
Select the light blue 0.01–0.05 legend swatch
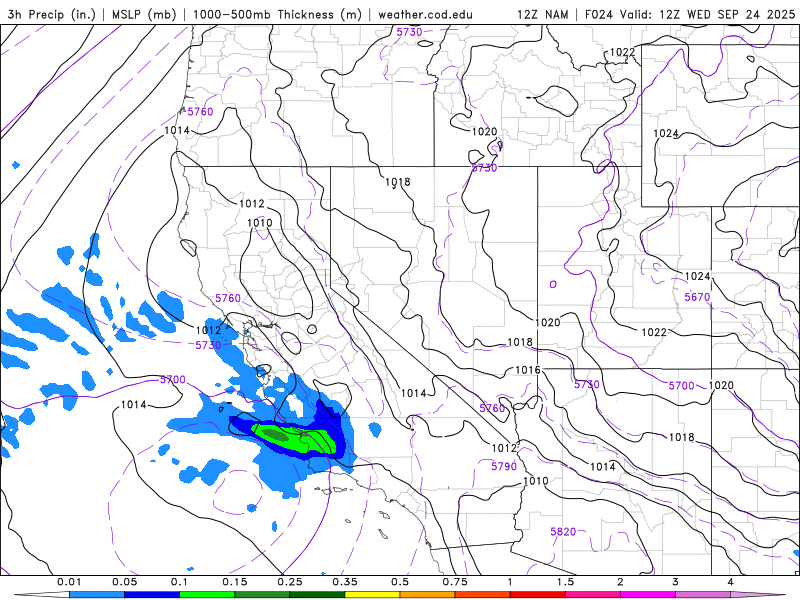(x=97, y=595)
